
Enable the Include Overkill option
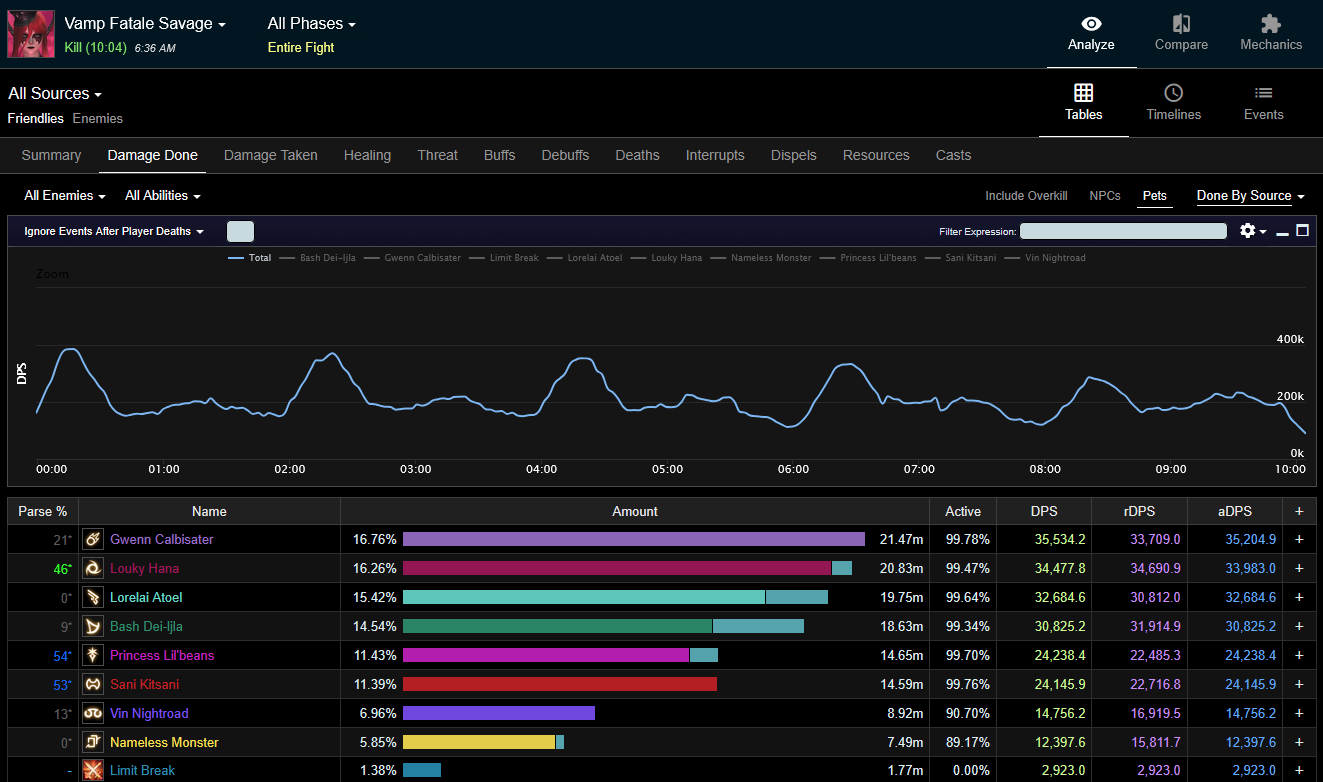pyautogui.click(x=1026, y=196)
